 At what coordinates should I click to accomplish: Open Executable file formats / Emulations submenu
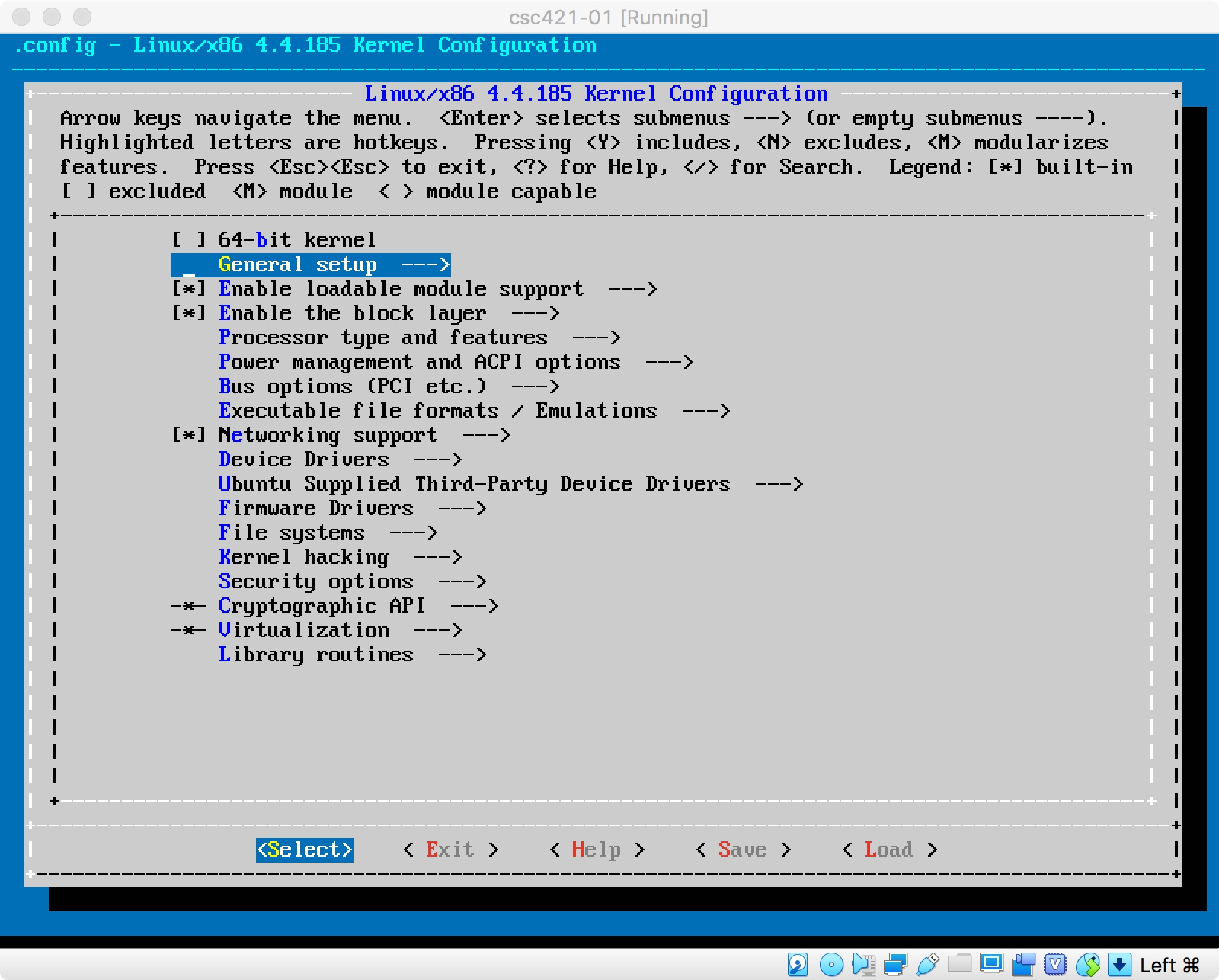474,411
